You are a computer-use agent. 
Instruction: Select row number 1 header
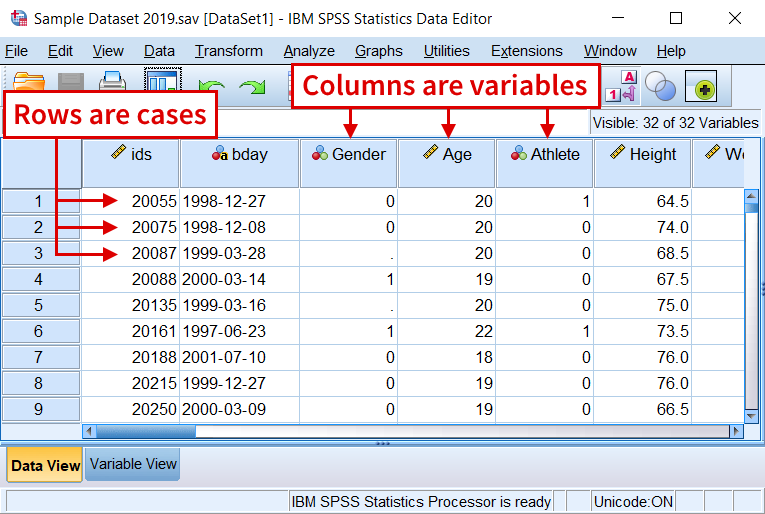coord(41,201)
